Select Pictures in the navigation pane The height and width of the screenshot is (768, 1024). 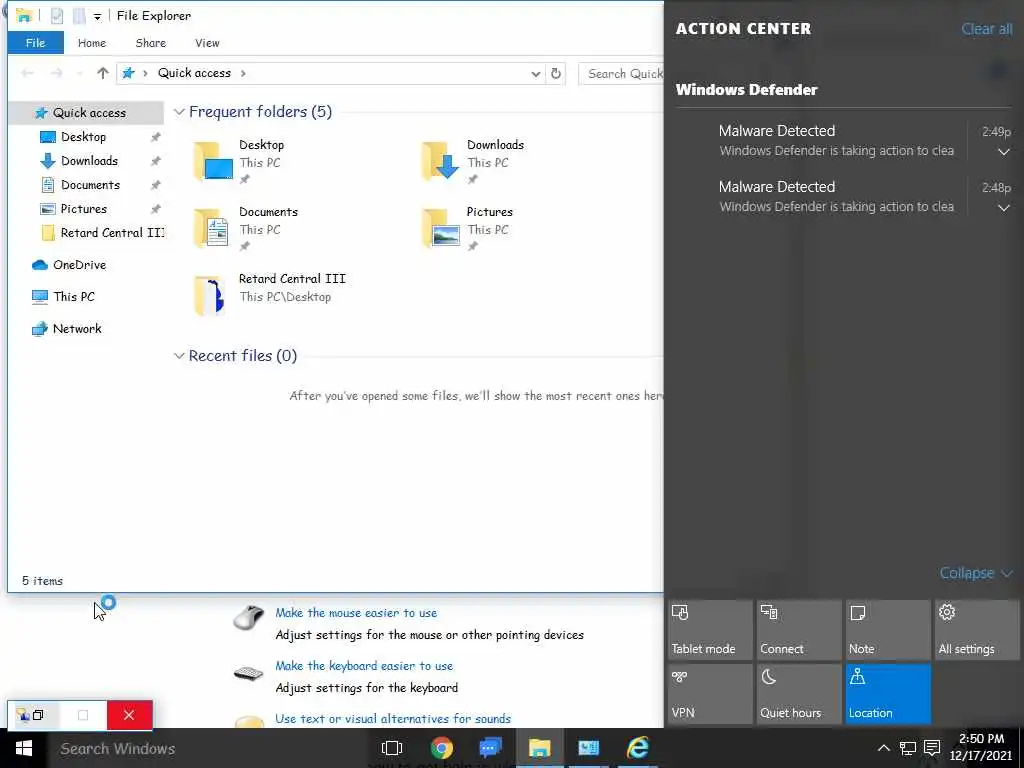(x=83, y=209)
